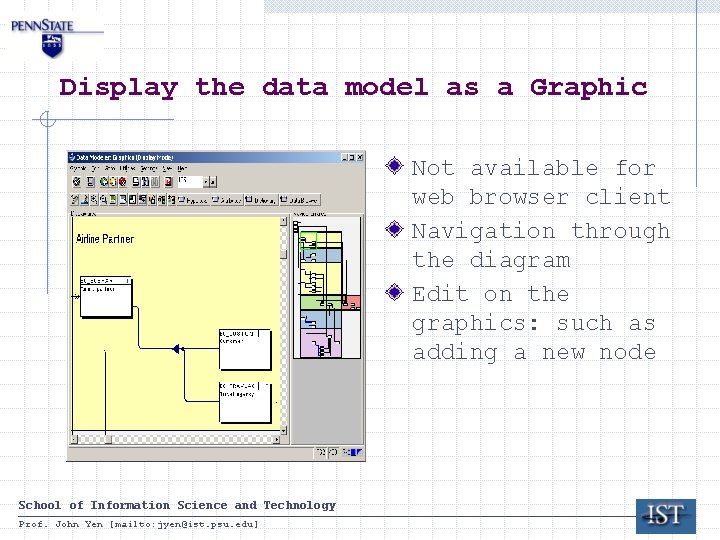
Task: Click 'Navigation through the diagram' bullet
Action: pyautogui.click(x=540, y=246)
